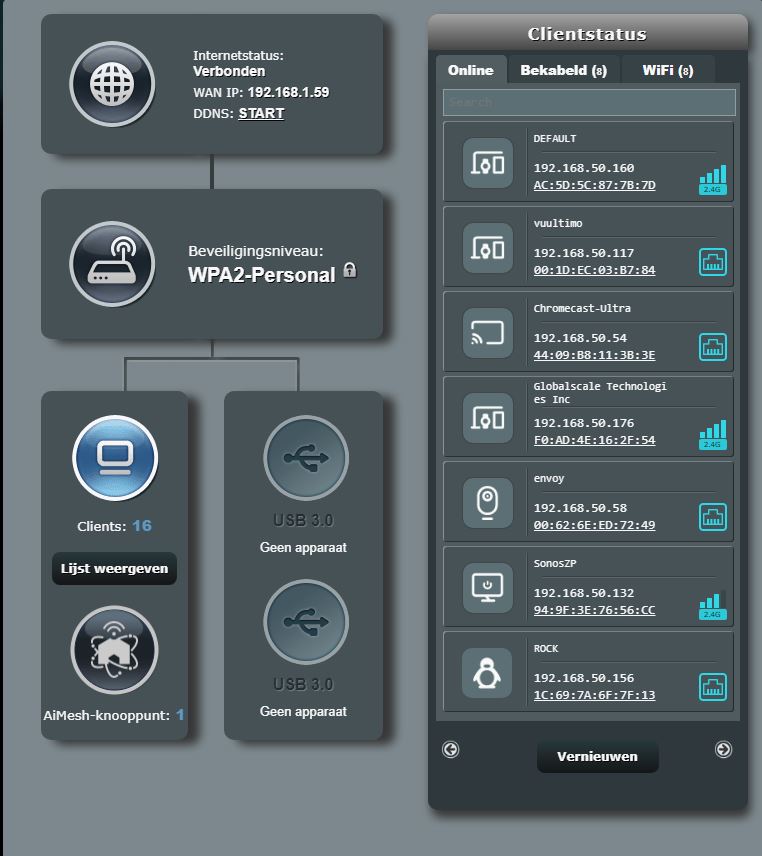Select the lower USB 3.0 icon
Image resolution: width=762 pixels, height=856 pixels.
click(305, 622)
